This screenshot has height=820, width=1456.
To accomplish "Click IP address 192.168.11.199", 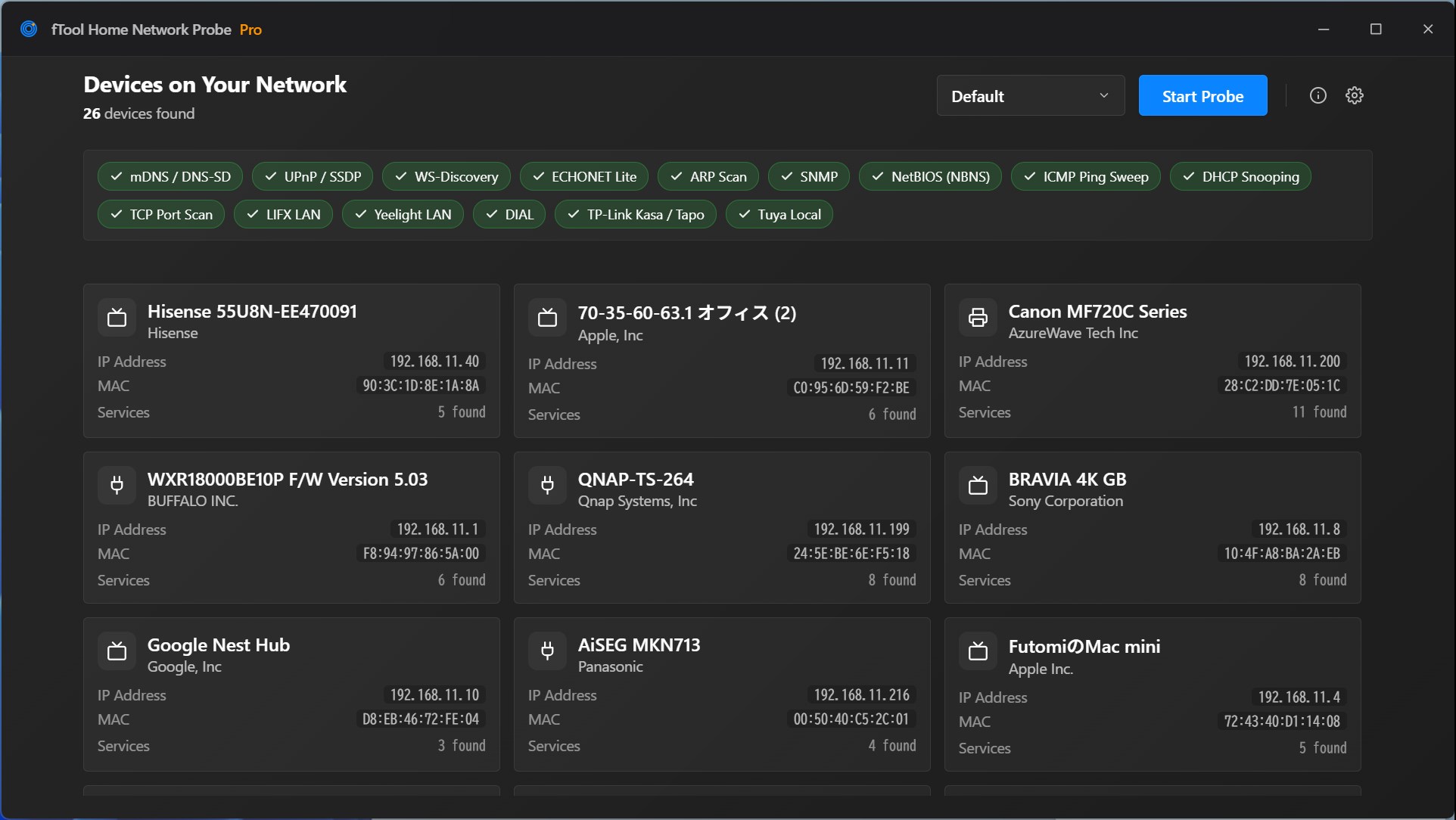I will [x=862, y=529].
